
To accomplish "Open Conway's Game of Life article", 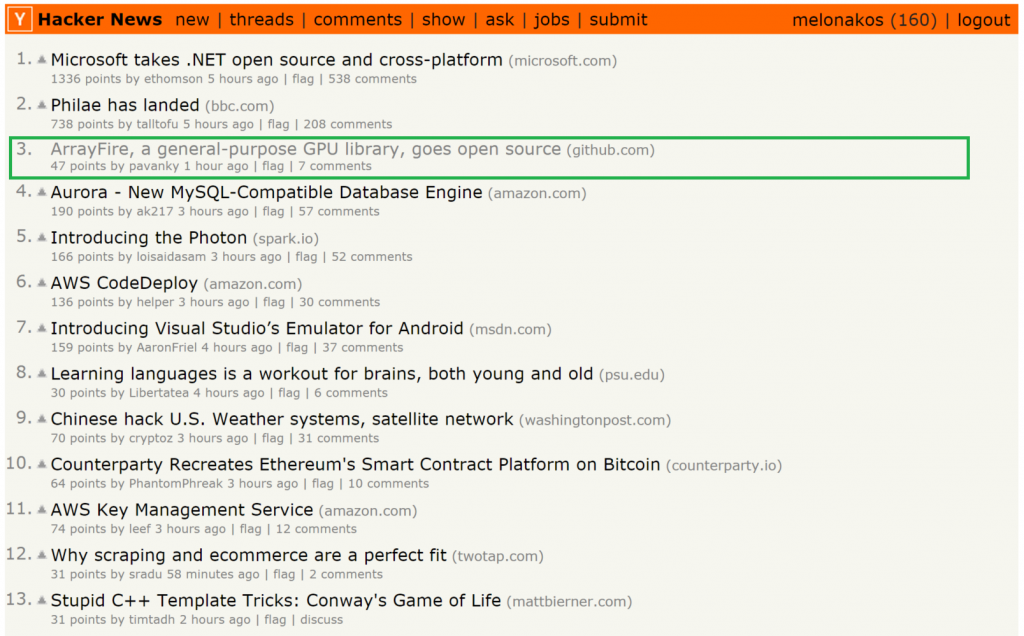I will click(276, 601).
